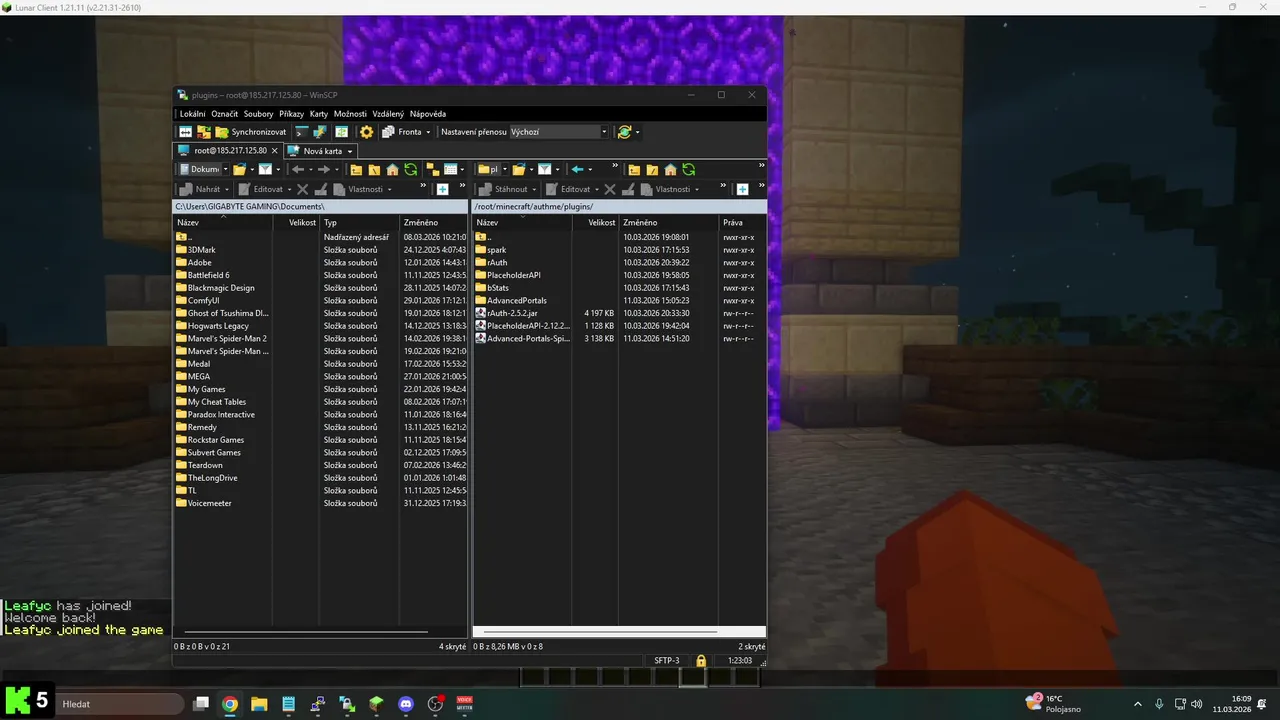This screenshot has height=720, width=1280.
Task: Click the Nová karta tab
Action: coord(323,151)
